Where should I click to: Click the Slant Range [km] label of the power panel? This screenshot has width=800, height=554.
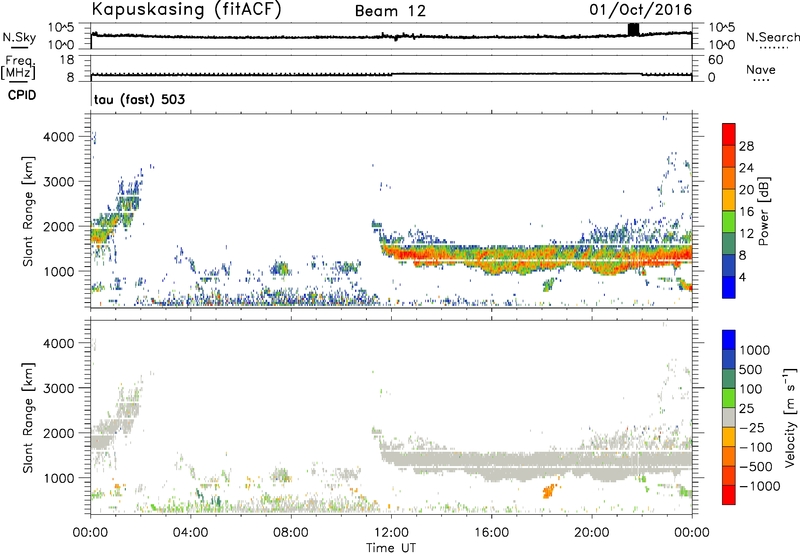pos(28,212)
